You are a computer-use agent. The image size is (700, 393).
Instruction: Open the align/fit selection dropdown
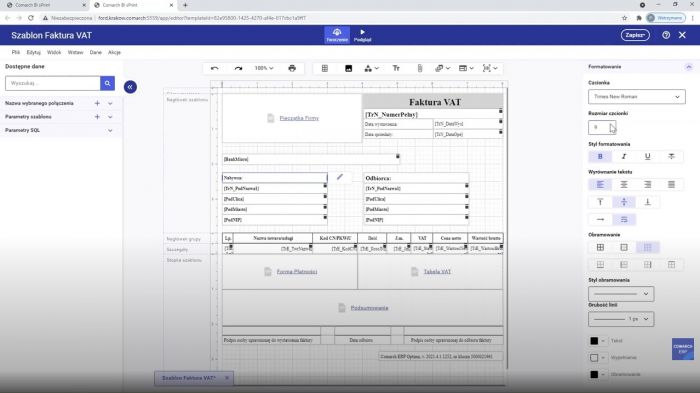click(490, 68)
